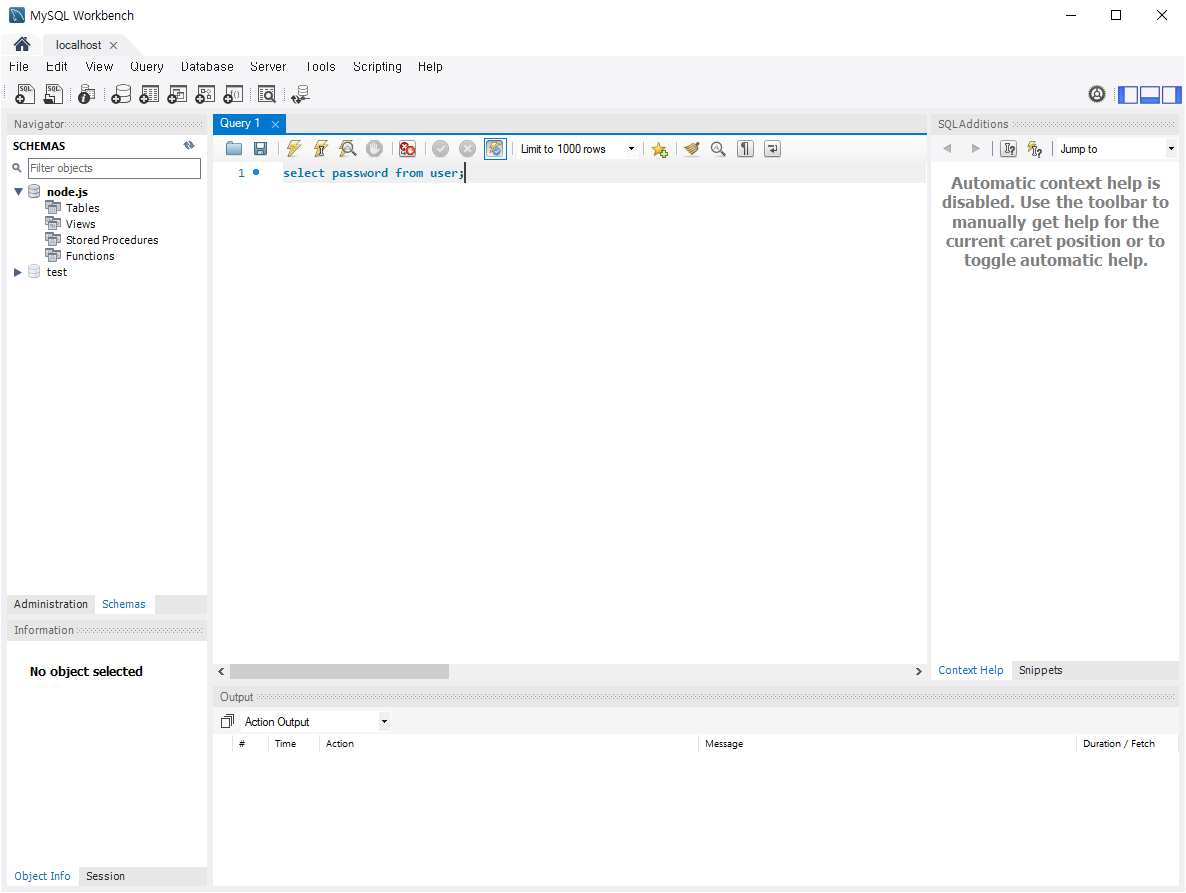Open the Query menu
Viewport: 1186px width, 893px height.
click(147, 67)
